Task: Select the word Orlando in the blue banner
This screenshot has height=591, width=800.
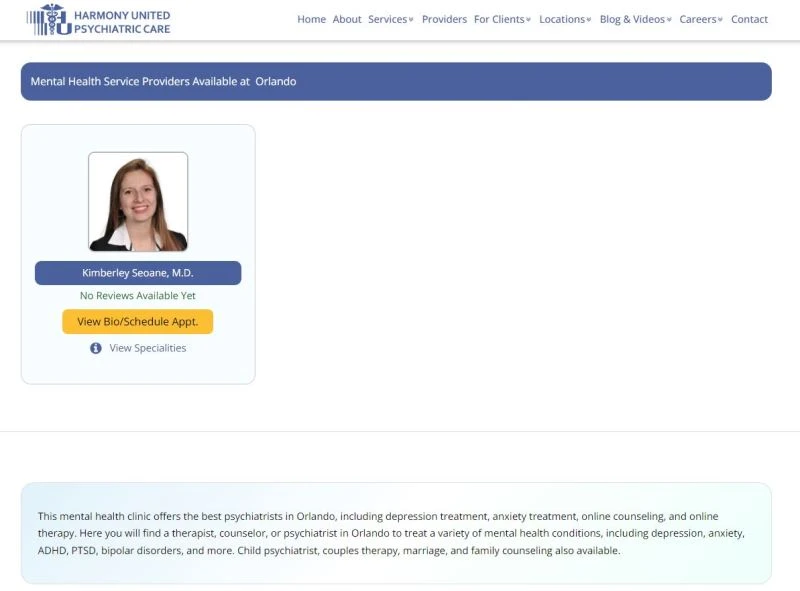Action: (276, 81)
